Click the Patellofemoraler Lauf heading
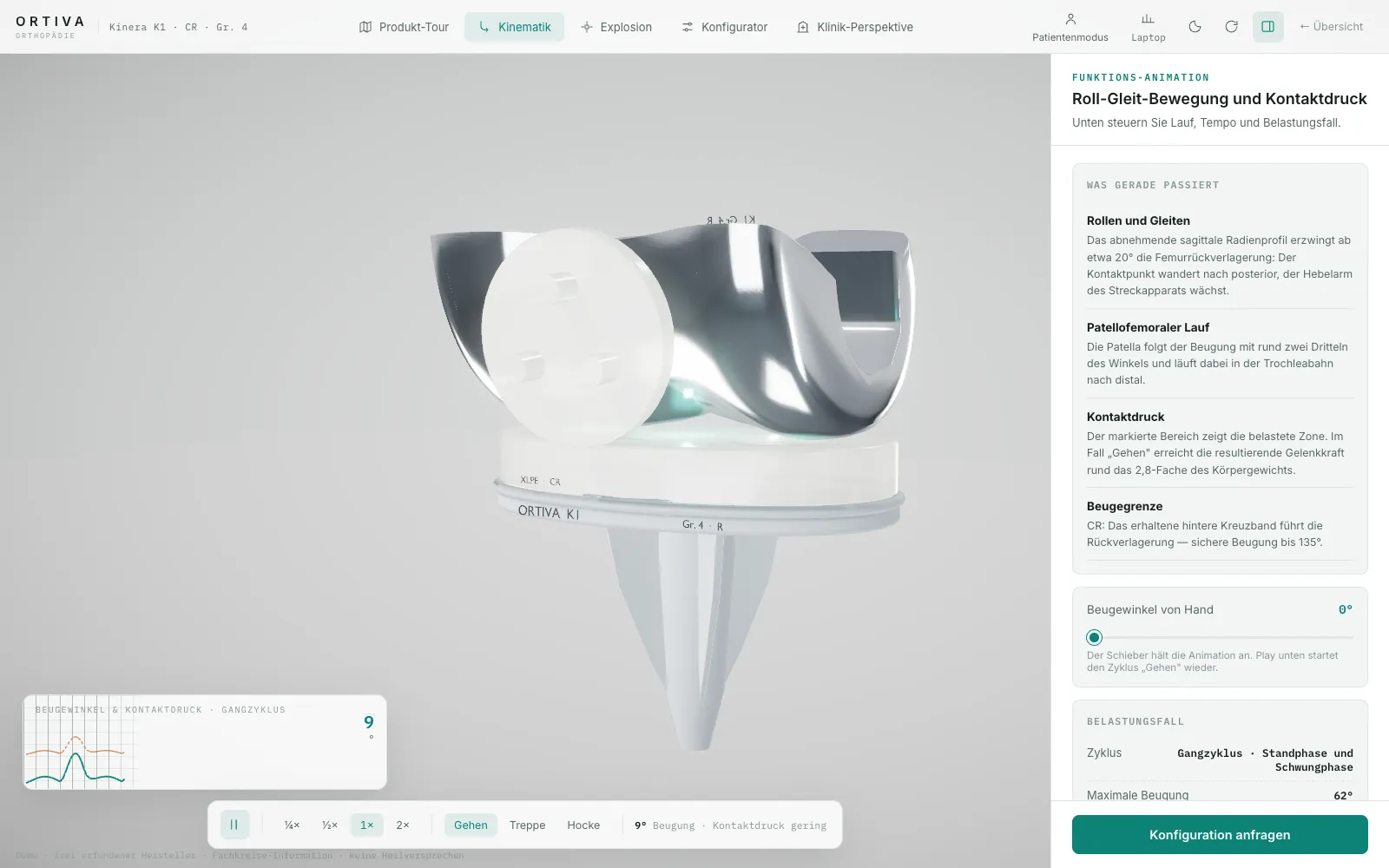 point(1148,327)
